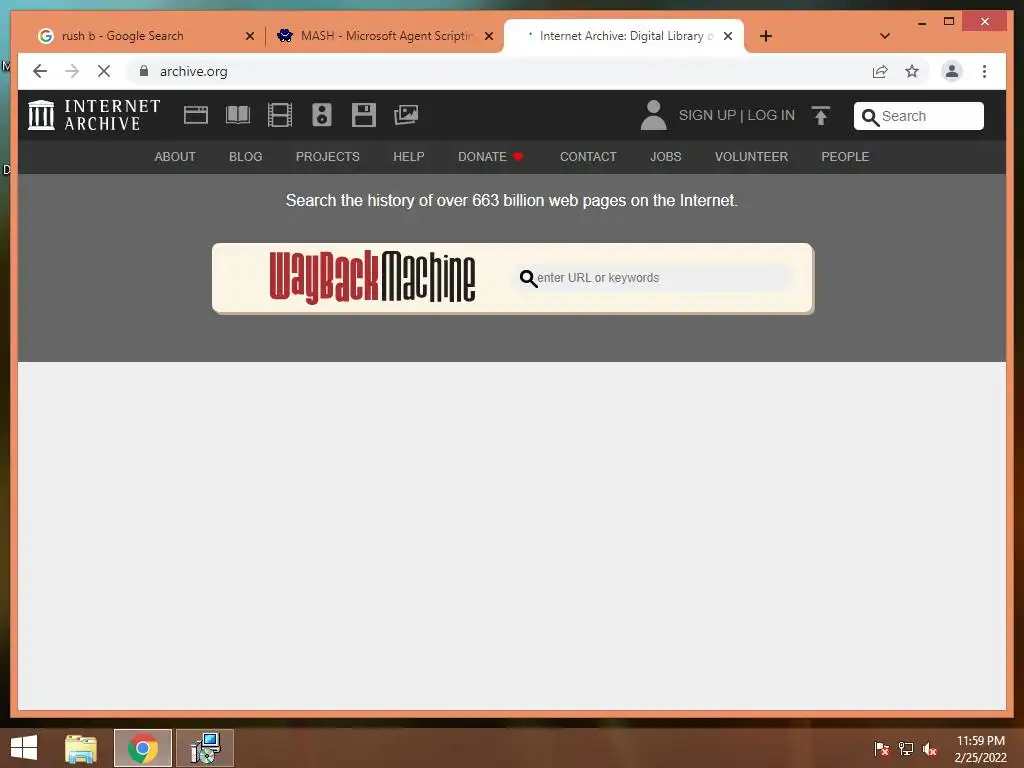
Task: Focus the top Search input field
Action: tap(919, 116)
